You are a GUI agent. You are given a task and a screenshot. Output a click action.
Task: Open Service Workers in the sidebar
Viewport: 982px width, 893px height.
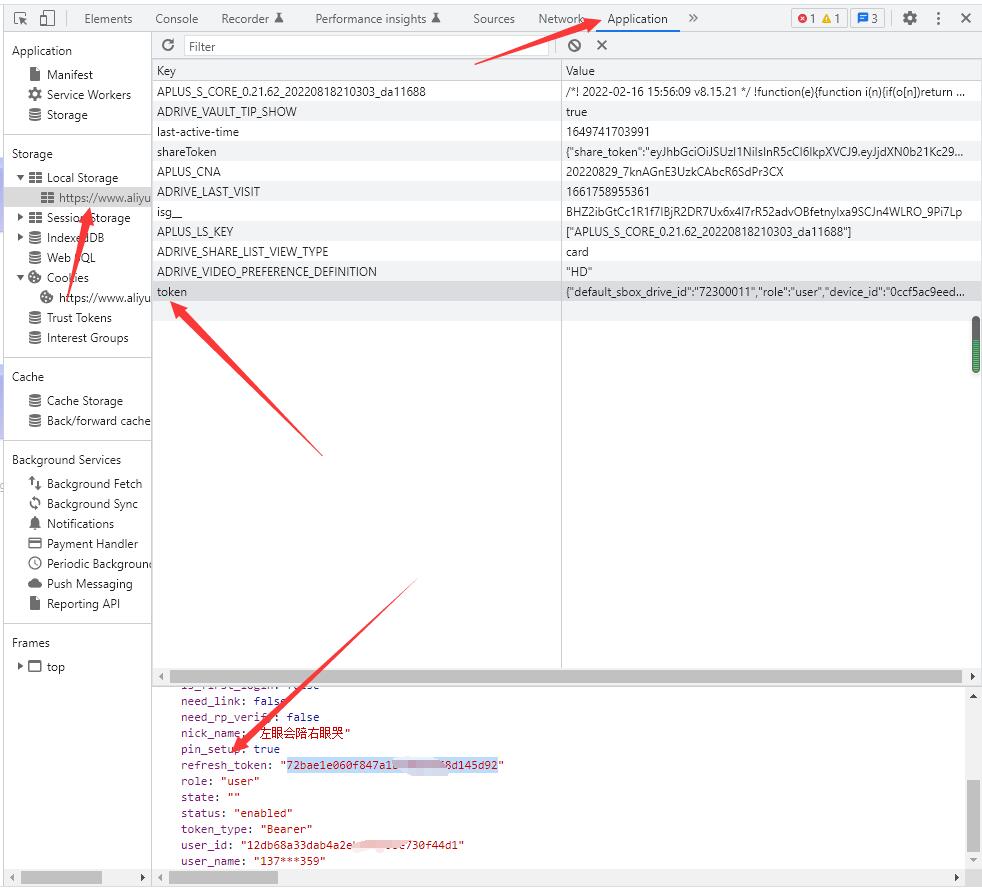(88, 95)
